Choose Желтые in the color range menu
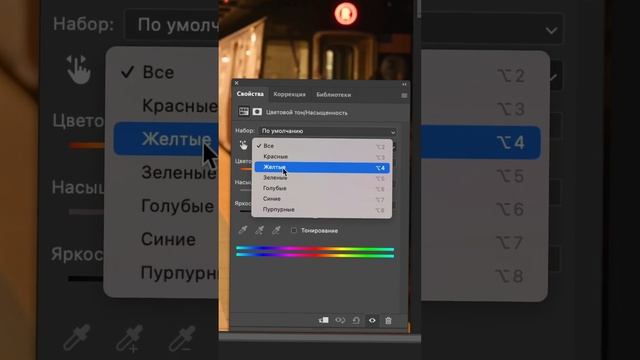Image resolution: width=640 pixels, height=360 pixels. click(x=322, y=167)
